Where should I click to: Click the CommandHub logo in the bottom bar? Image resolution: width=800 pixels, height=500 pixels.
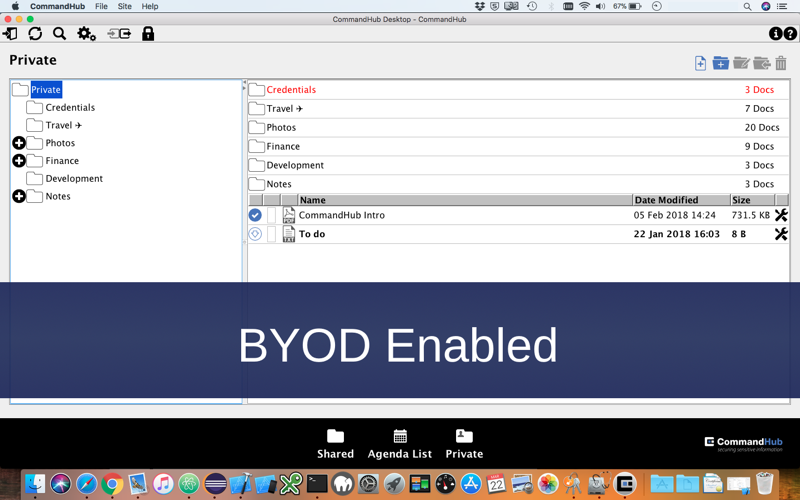tap(743, 444)
